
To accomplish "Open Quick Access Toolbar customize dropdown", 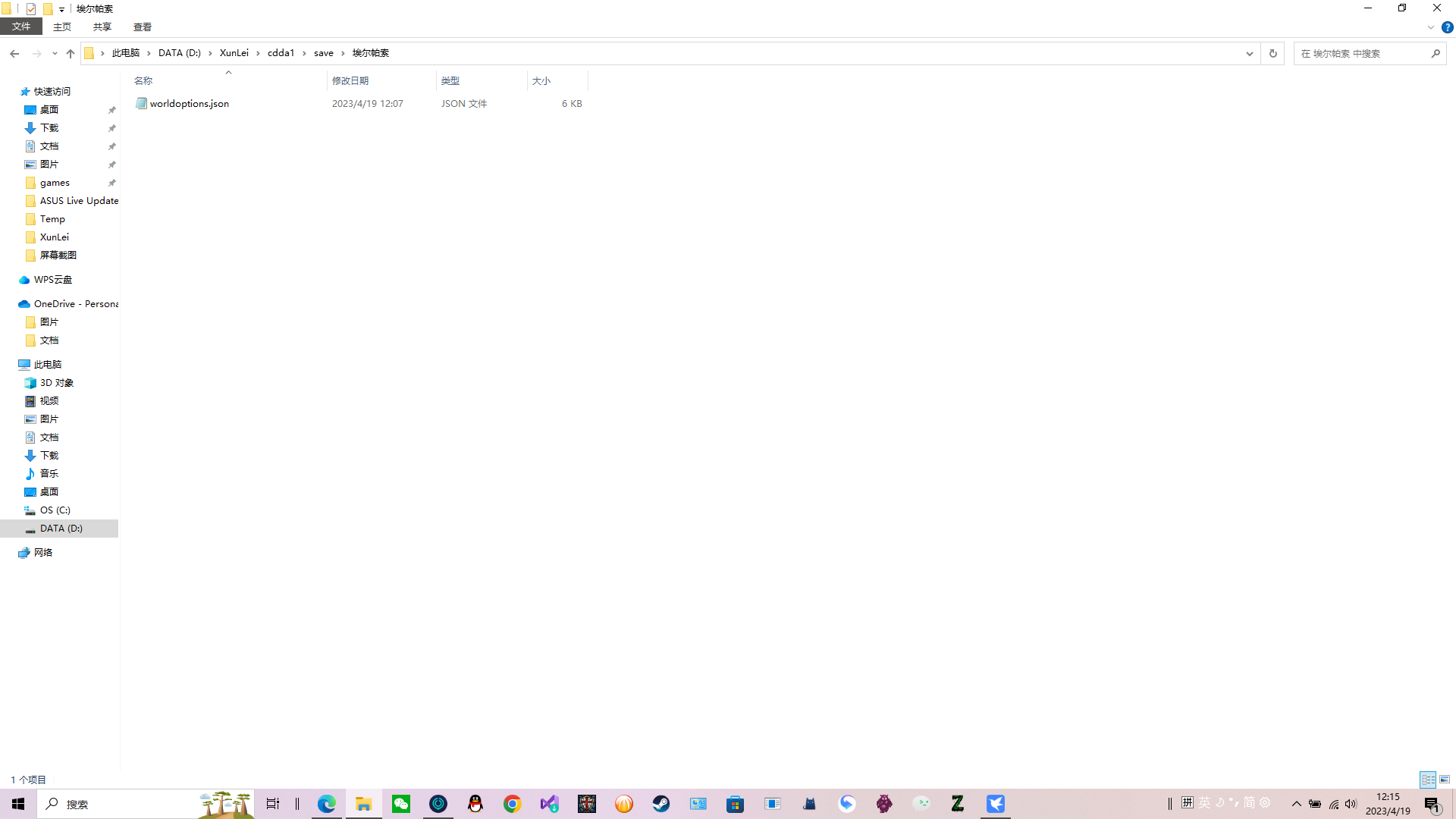I will tap(61, 9).
